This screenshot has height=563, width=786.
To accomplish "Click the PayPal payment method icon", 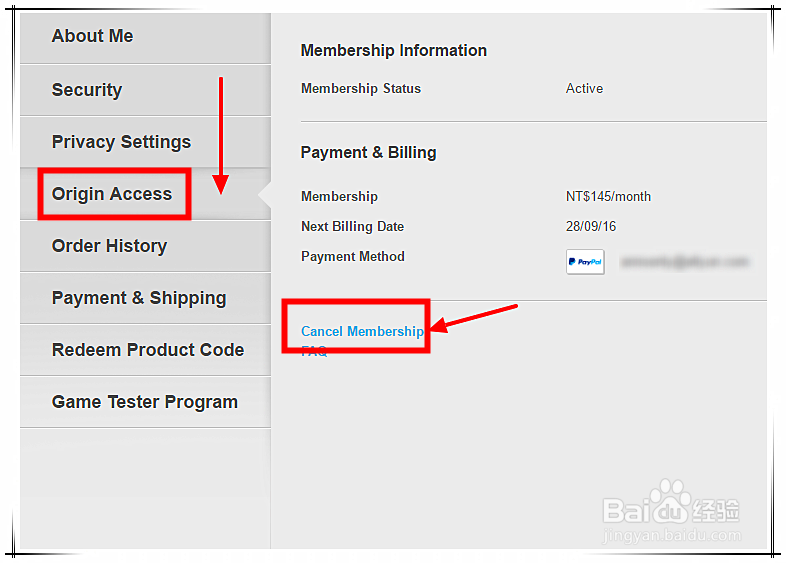I will click(585, 262).
